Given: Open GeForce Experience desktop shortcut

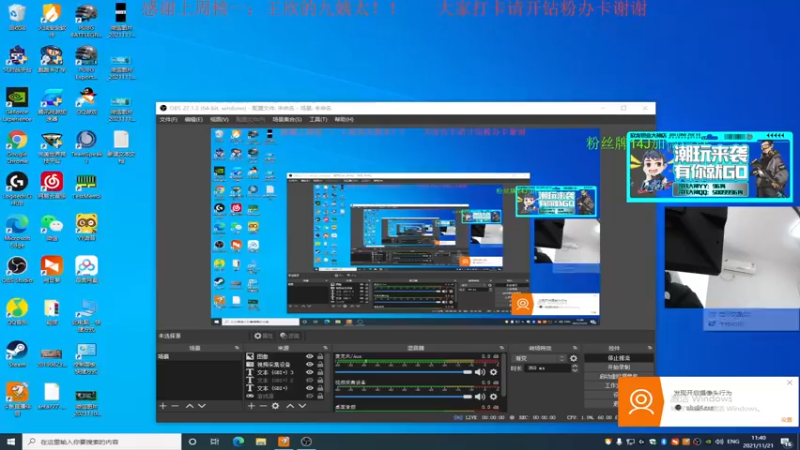Looking at the screenshot, I should click(x=17, y=105).
